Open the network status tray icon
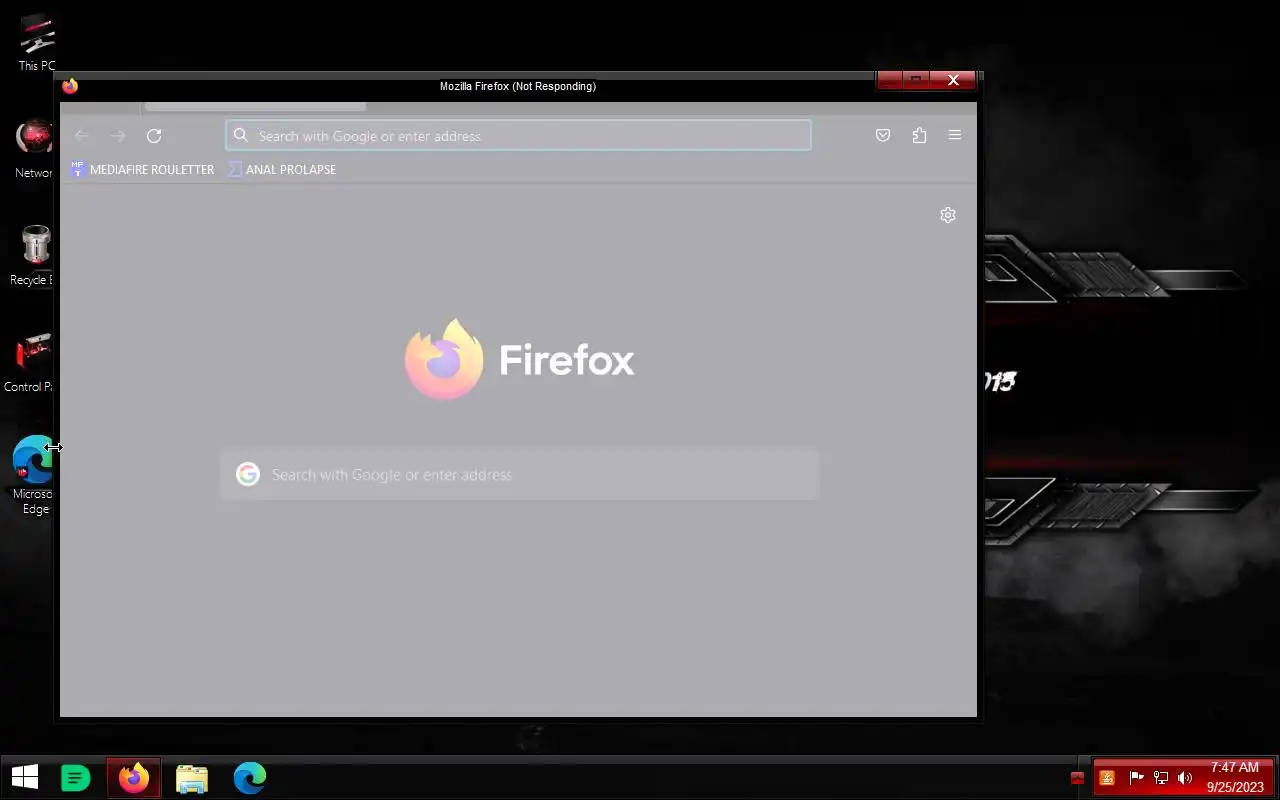Screen dimensions: 1280x800 (x=1161, y=778)
